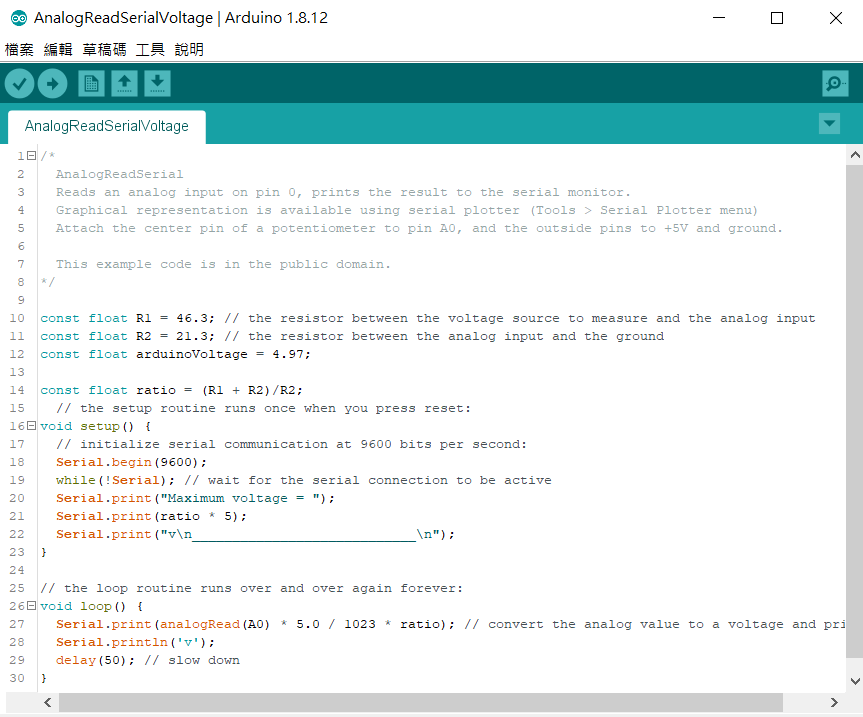Open the tab options dropdown arrow
863x717 pixels.
coord(829,123)
